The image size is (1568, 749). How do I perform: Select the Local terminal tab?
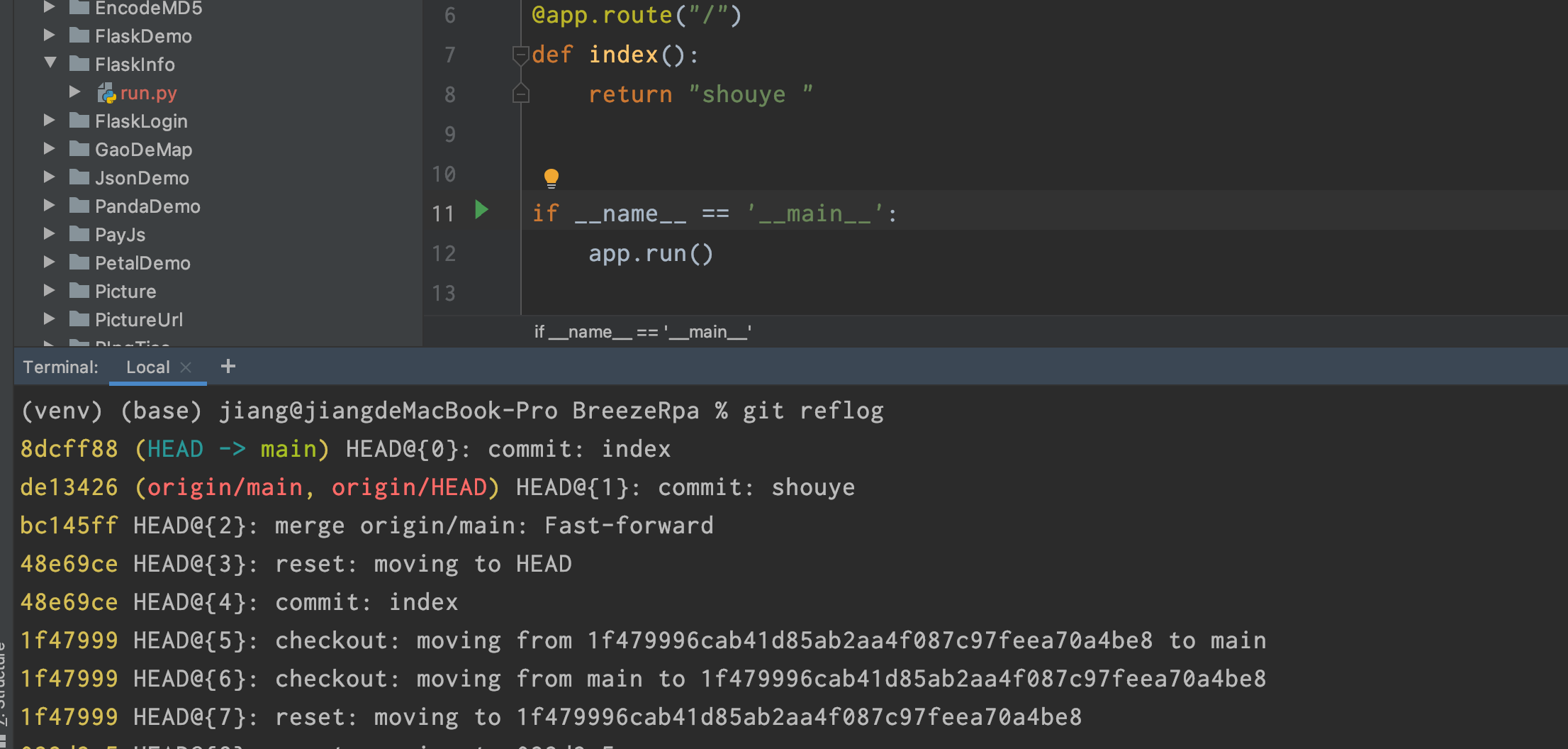(x=147, y=367)
